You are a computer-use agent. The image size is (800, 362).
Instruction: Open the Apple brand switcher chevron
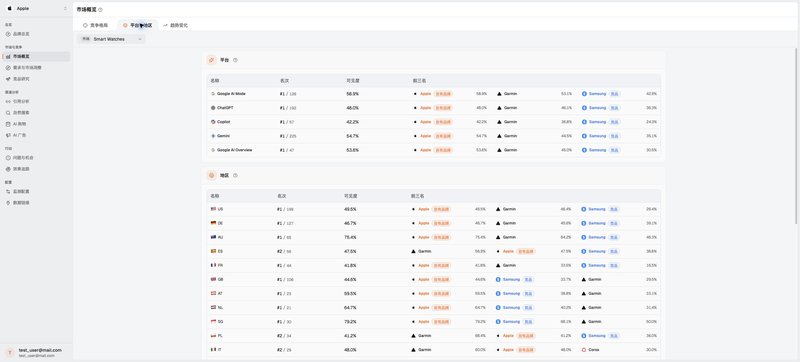click(65, 8)
